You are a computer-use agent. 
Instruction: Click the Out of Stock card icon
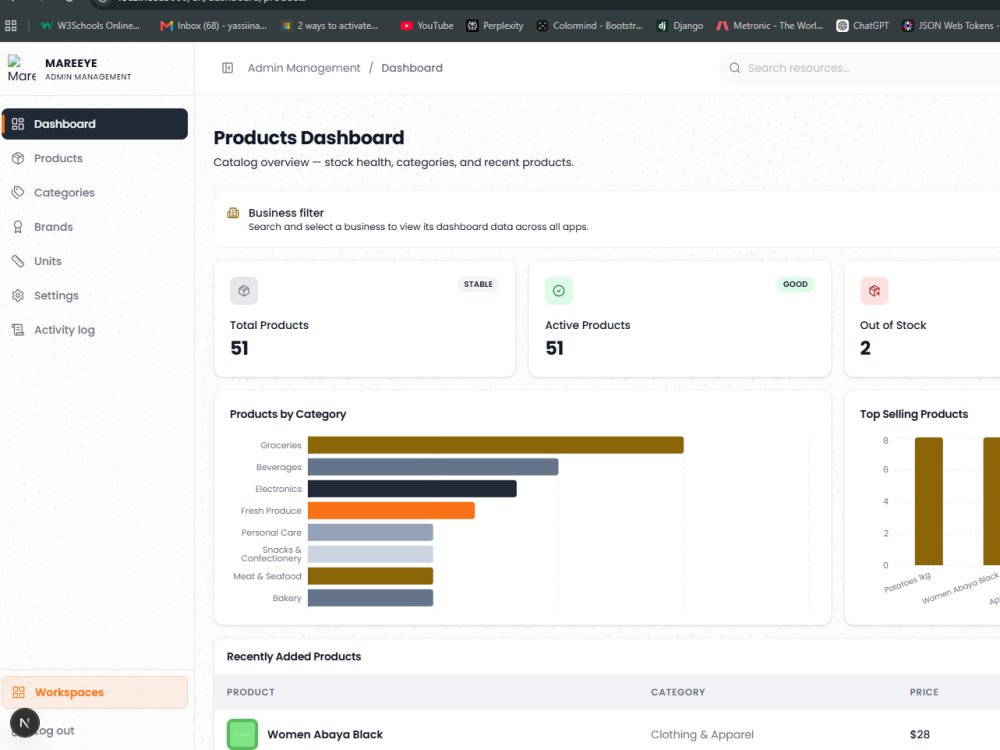874,291
